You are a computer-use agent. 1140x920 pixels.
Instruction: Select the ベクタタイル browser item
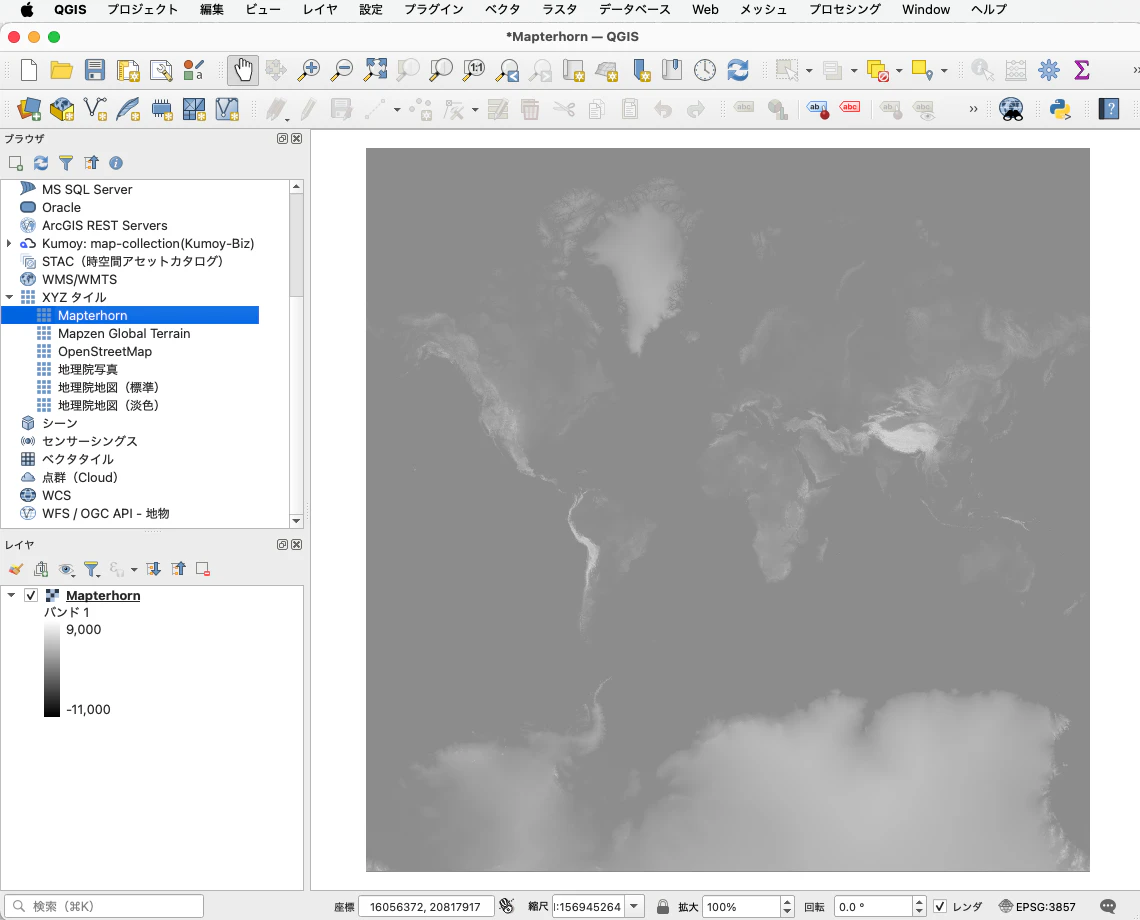(x=78, y=459)
